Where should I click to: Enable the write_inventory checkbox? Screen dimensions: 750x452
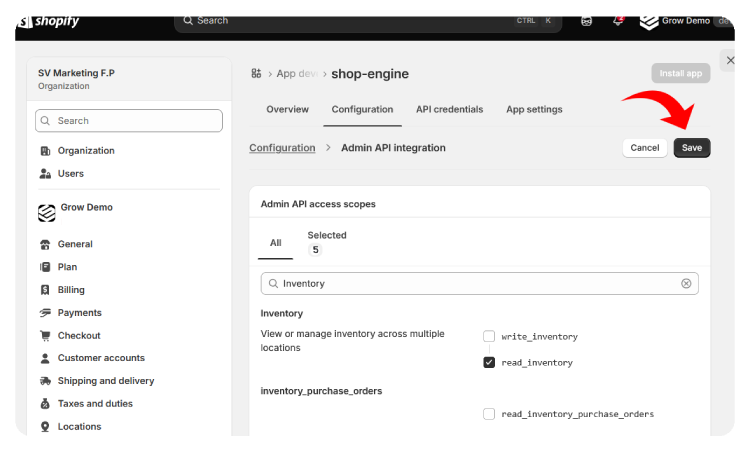point(489,337)
